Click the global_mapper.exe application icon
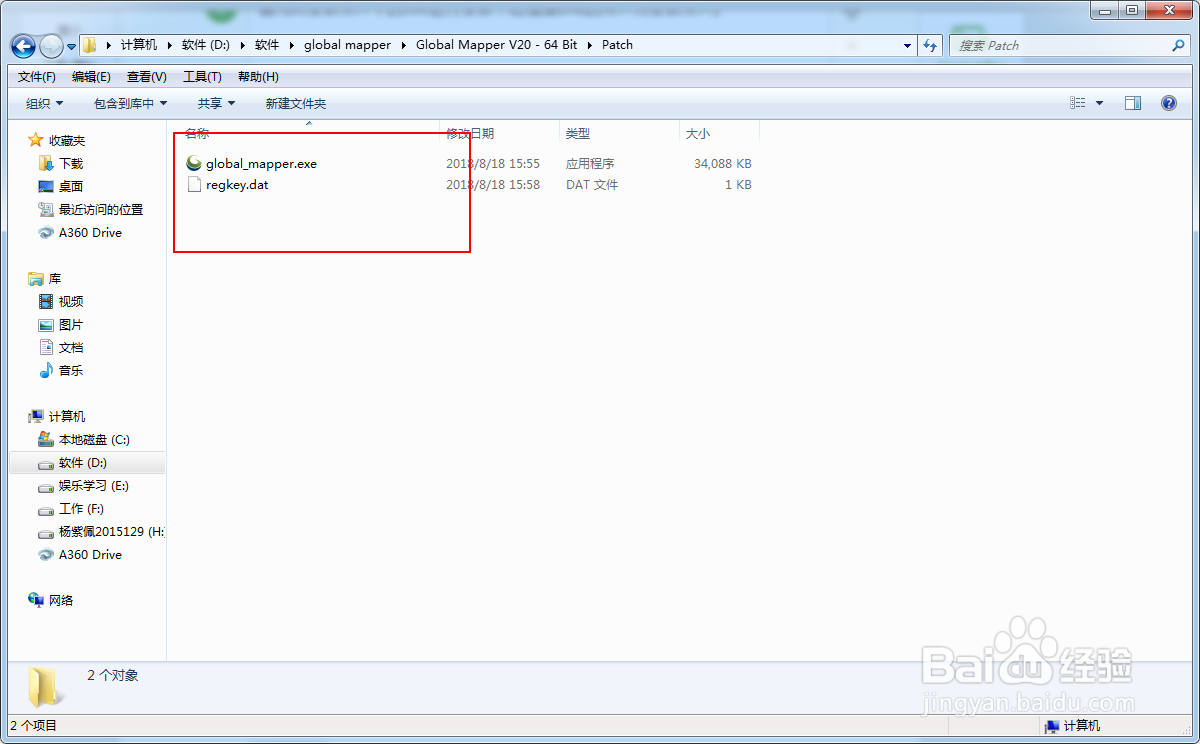Image resolution: width=1200 pixels, height=744 pixels. (x=194, y=163)
